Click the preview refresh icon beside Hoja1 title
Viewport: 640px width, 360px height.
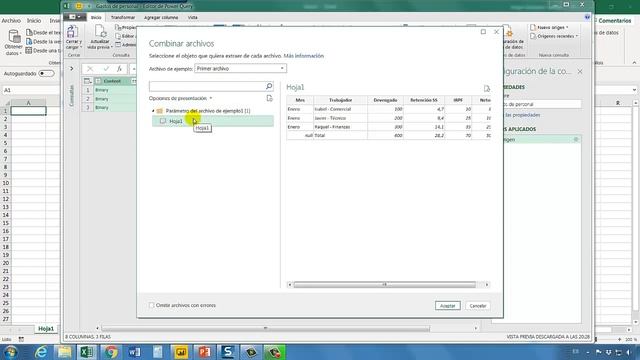click(487, 88)
